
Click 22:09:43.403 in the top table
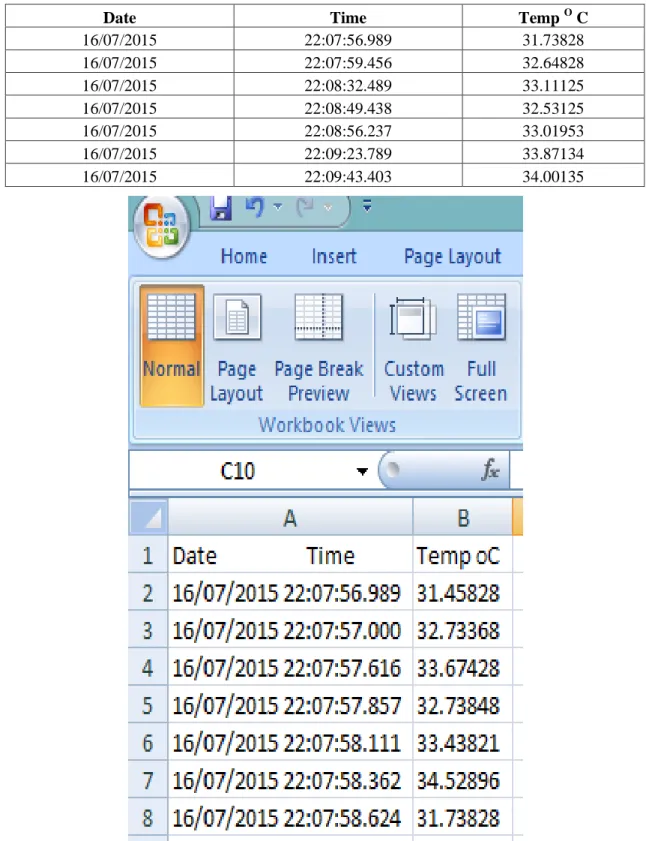tap(348, 176)
